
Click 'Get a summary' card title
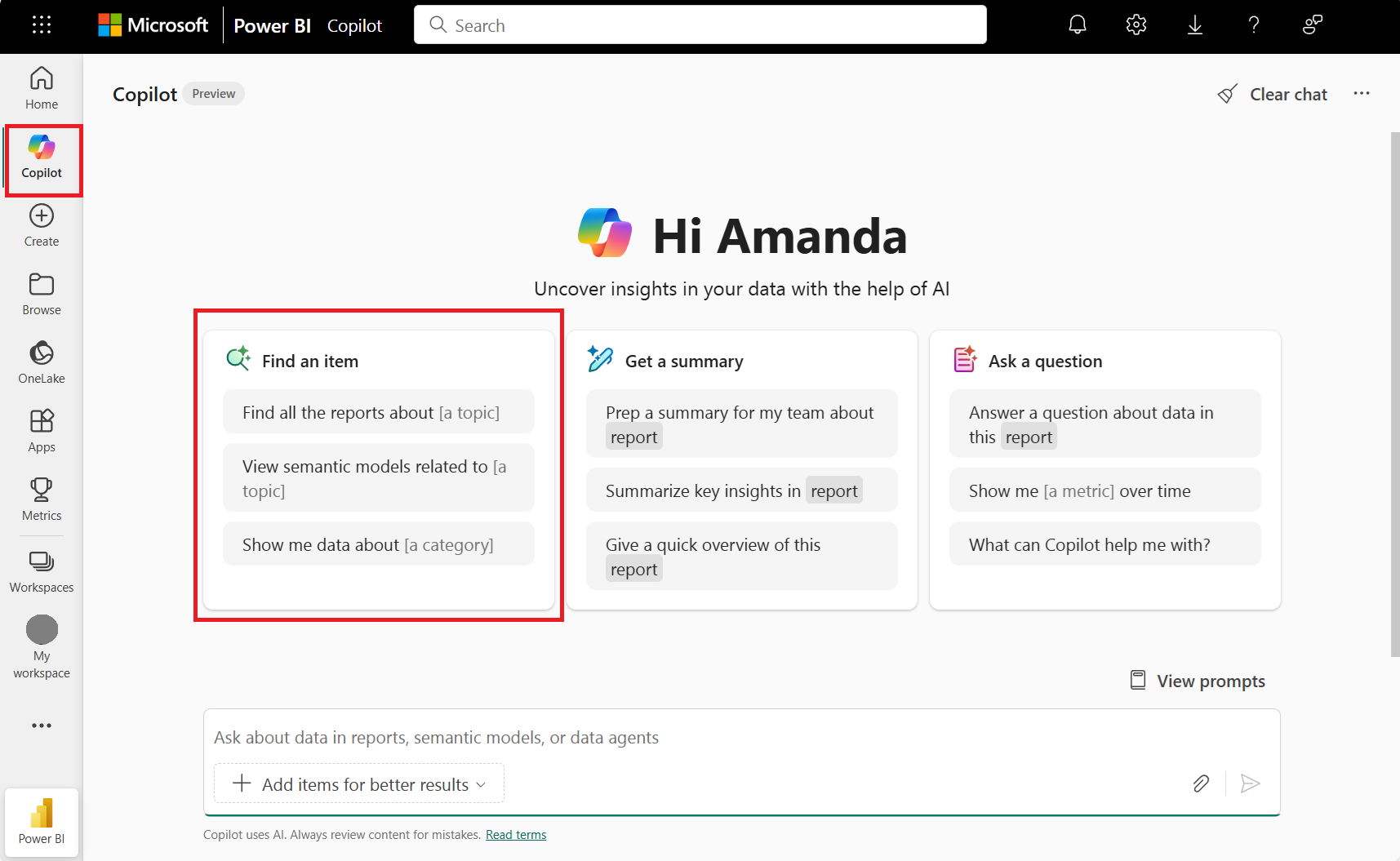(684, 362)
